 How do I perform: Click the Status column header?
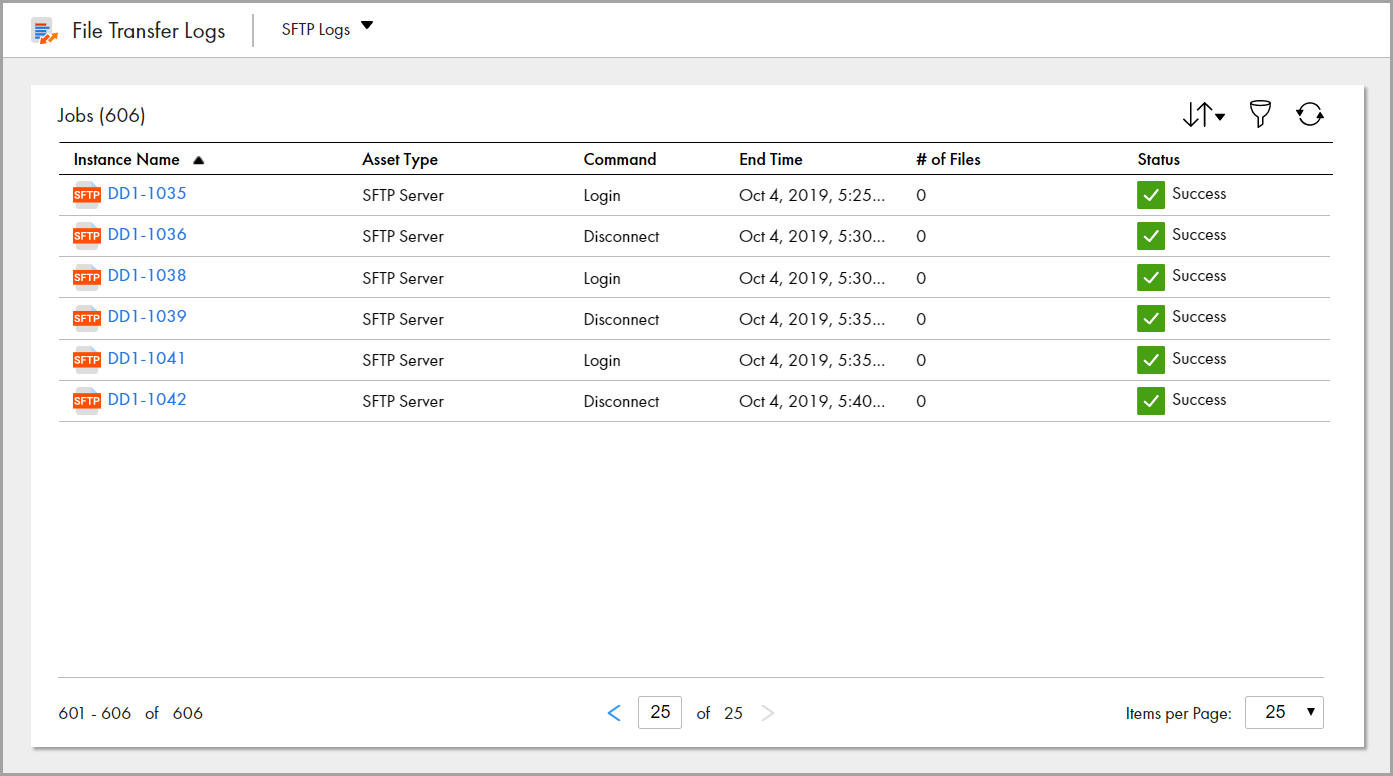(x=1159, y=159)
